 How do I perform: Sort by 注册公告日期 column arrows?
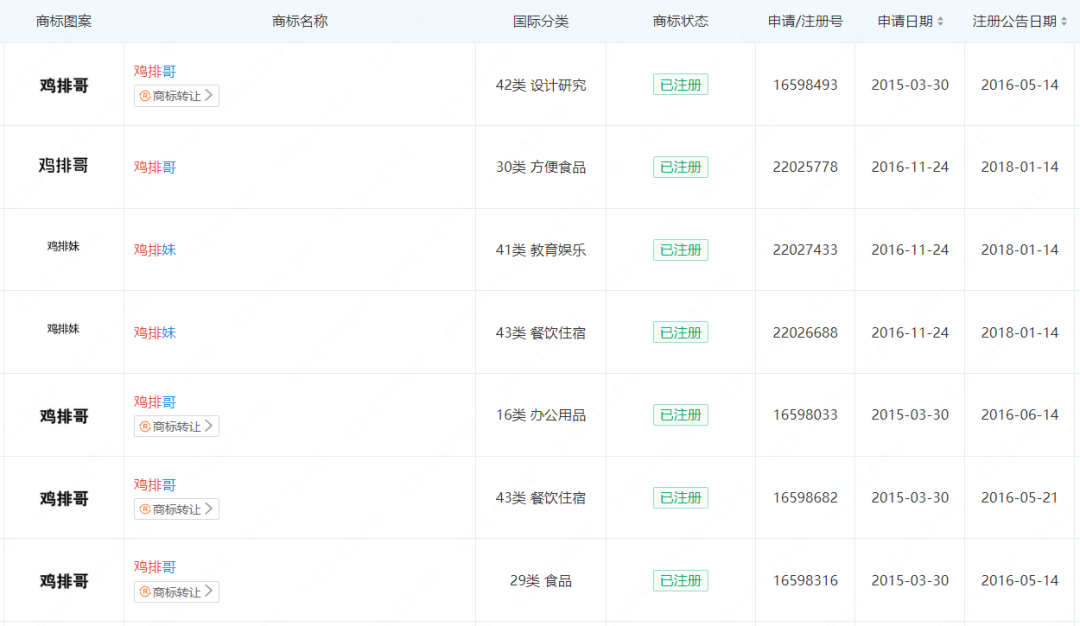(x=1063, y=21)
